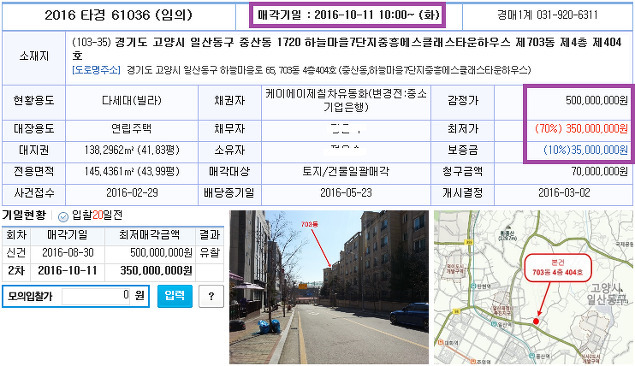635x366 pixels.
Task: Click the 최저가 (70%) 350,000,000원 value
Action: (581, 129)
